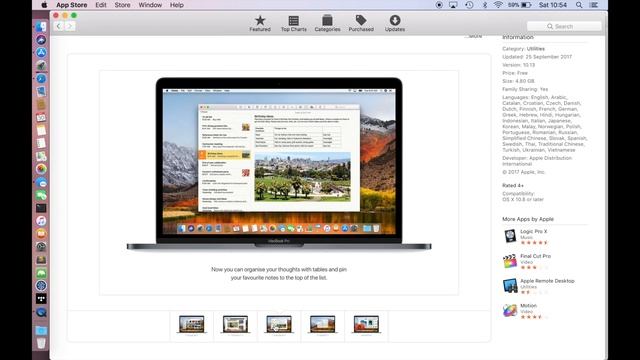
Task: Open the Store menu
Action: (x=122, y=5)
